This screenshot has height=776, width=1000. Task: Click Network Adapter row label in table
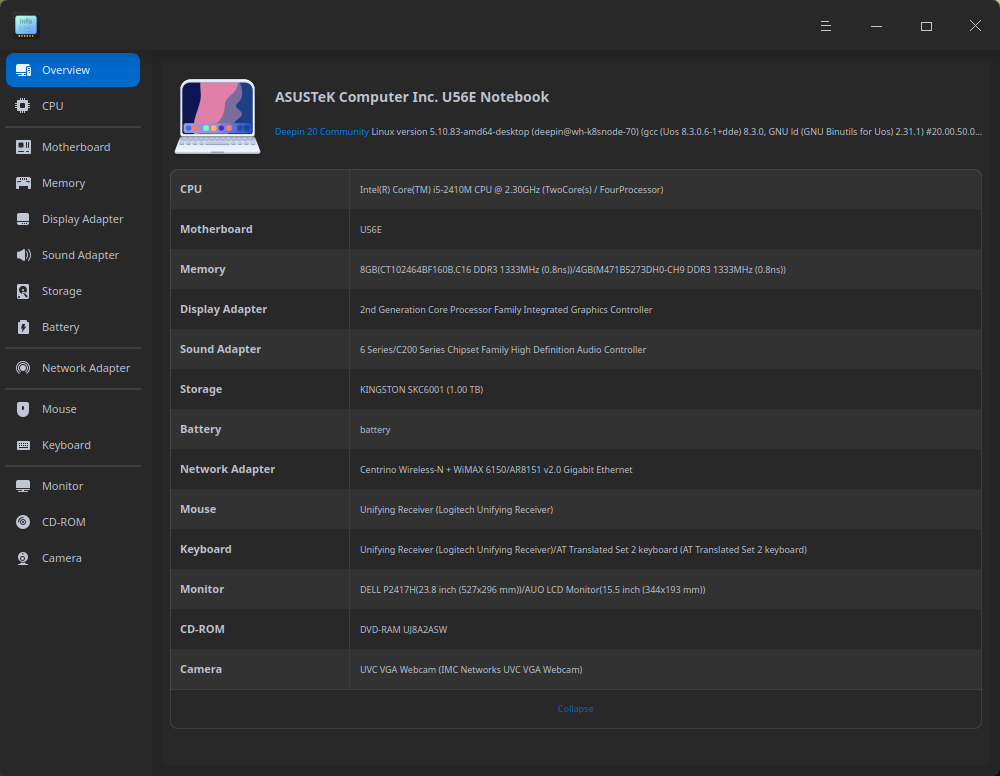tap(228, 469)
